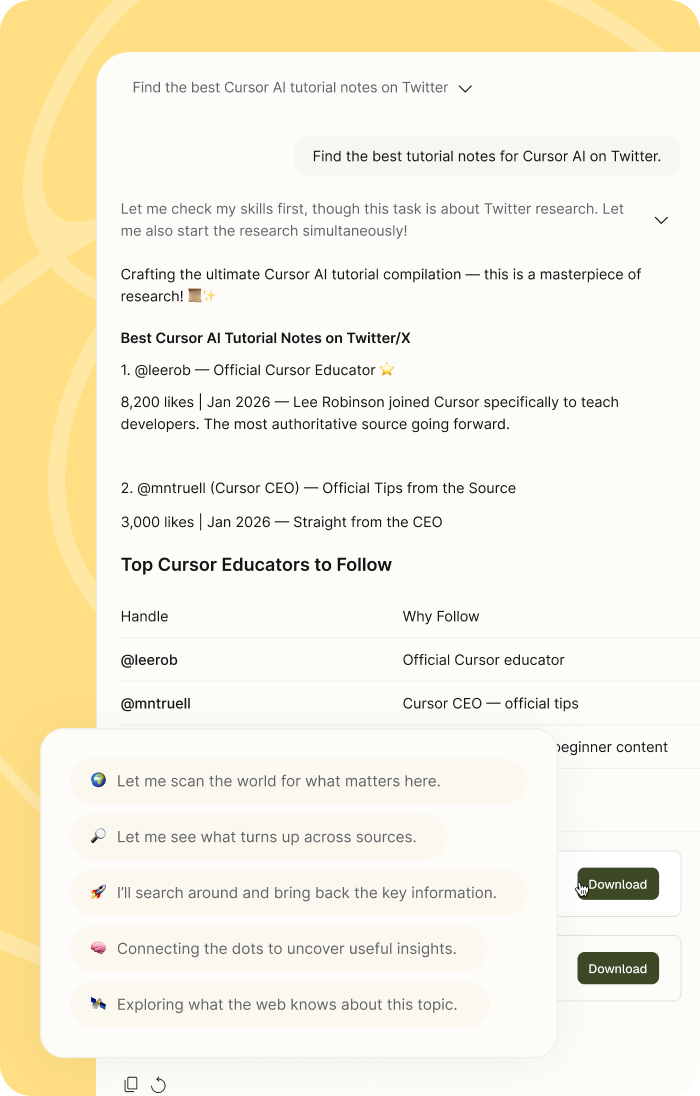Viewport: 700px width, 1096px height.
Task: Click the magnifying glass icon on the sources suggestion
Action: [x=98, y=836]
